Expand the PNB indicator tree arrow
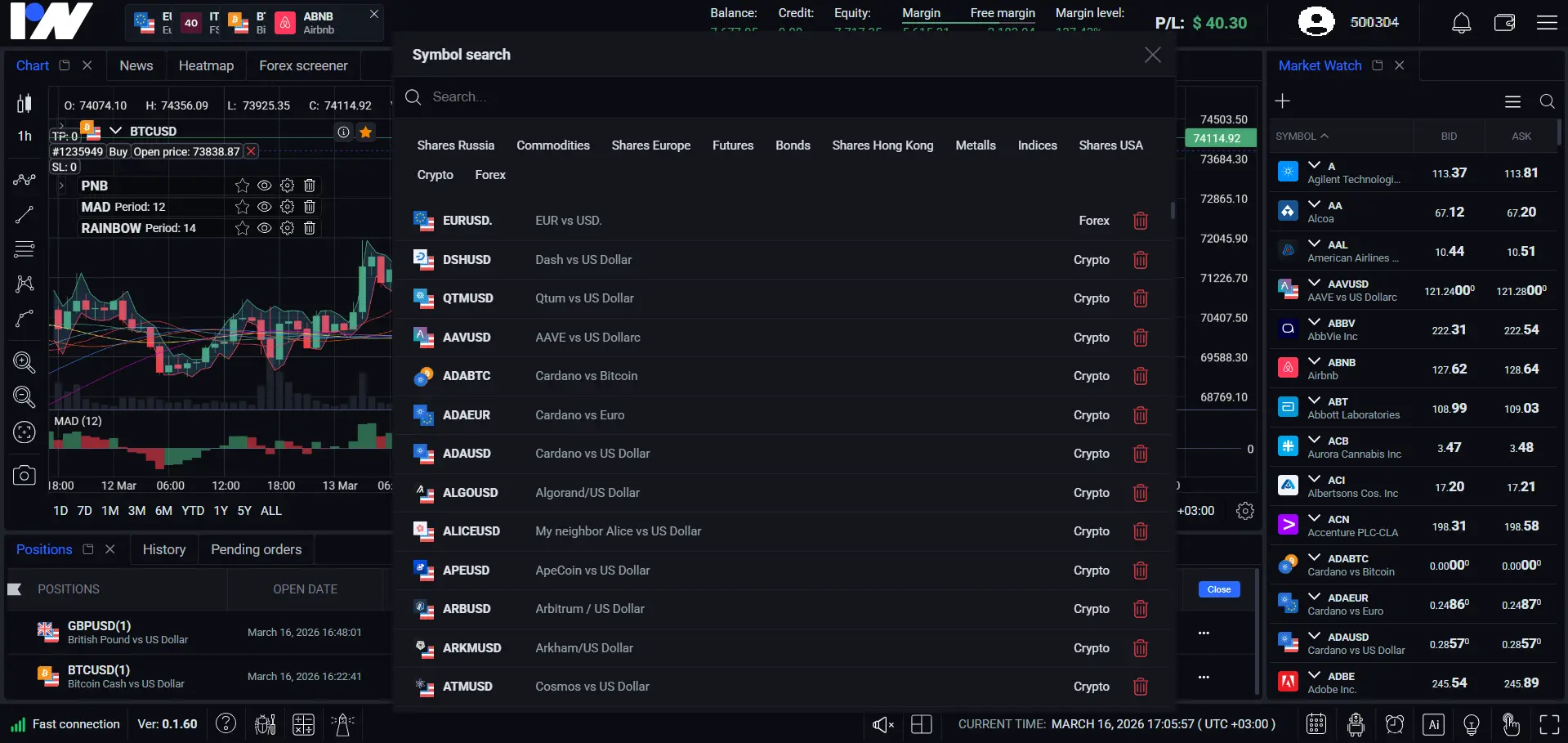 [61, 186]
